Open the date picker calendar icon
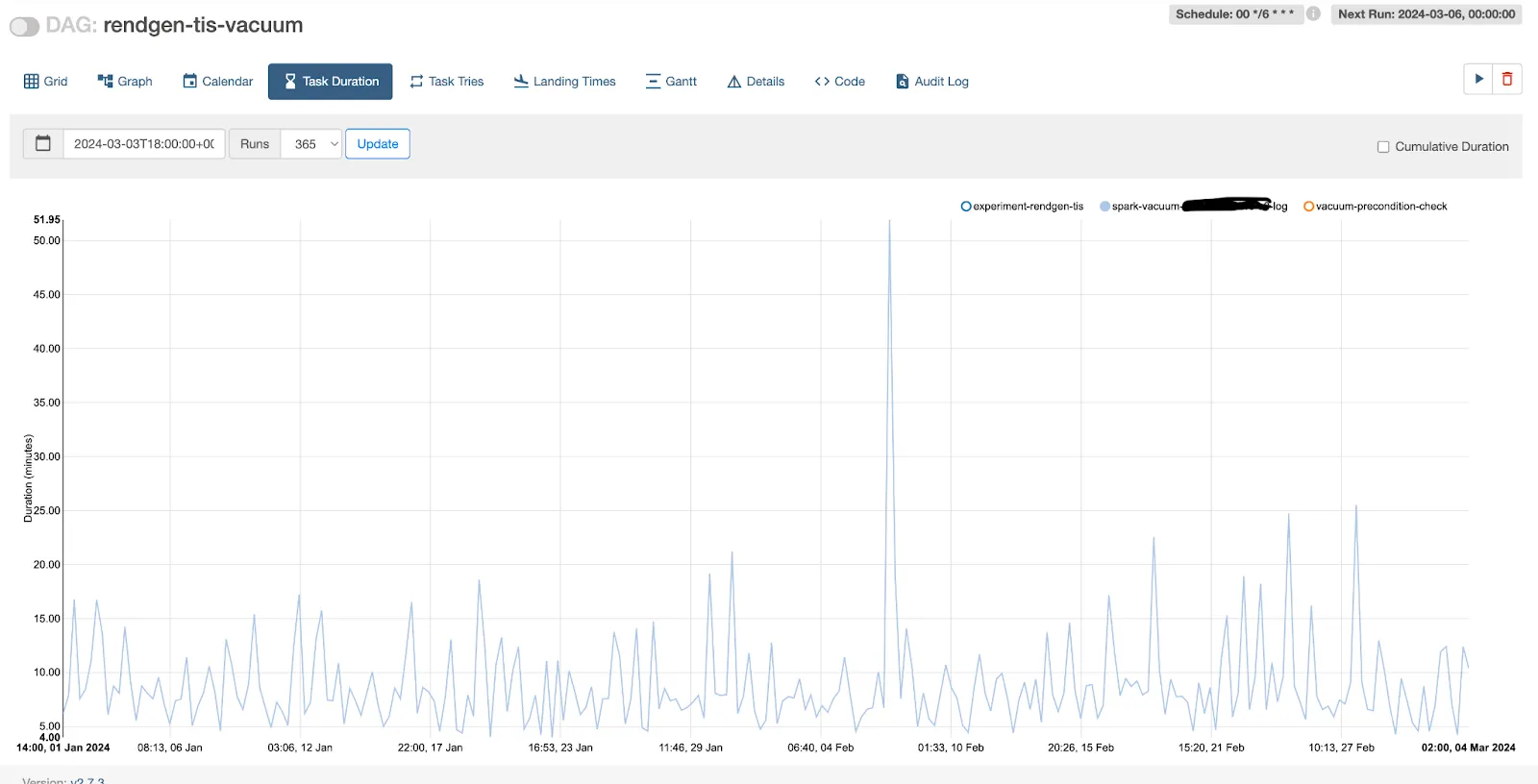The width and height of the screenshot is (1538, 784). point(43,144)
